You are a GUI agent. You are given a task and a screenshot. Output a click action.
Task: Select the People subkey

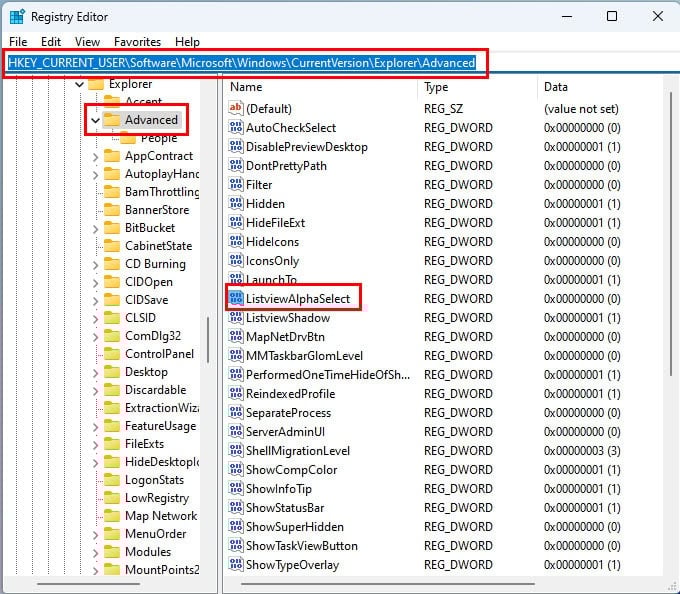(159, 139)
